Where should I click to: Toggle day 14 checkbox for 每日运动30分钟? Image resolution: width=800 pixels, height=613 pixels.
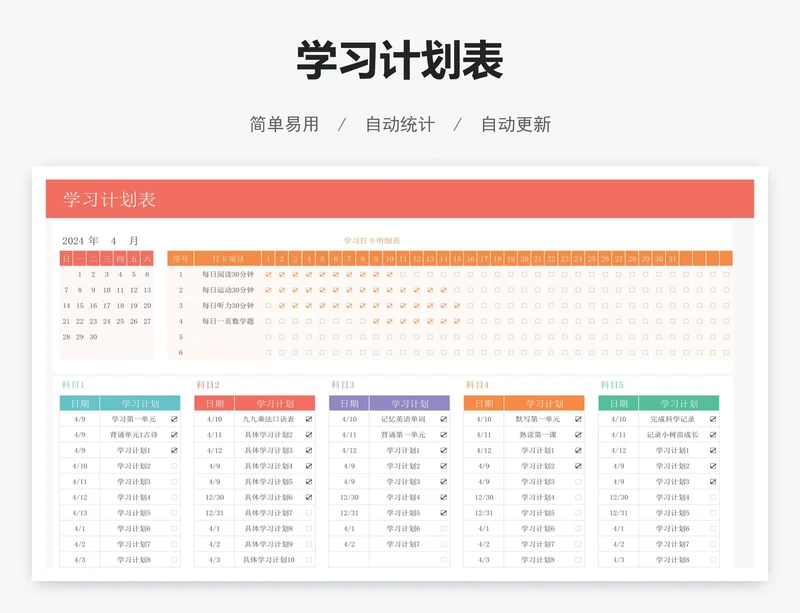click(x=443, y=290)
